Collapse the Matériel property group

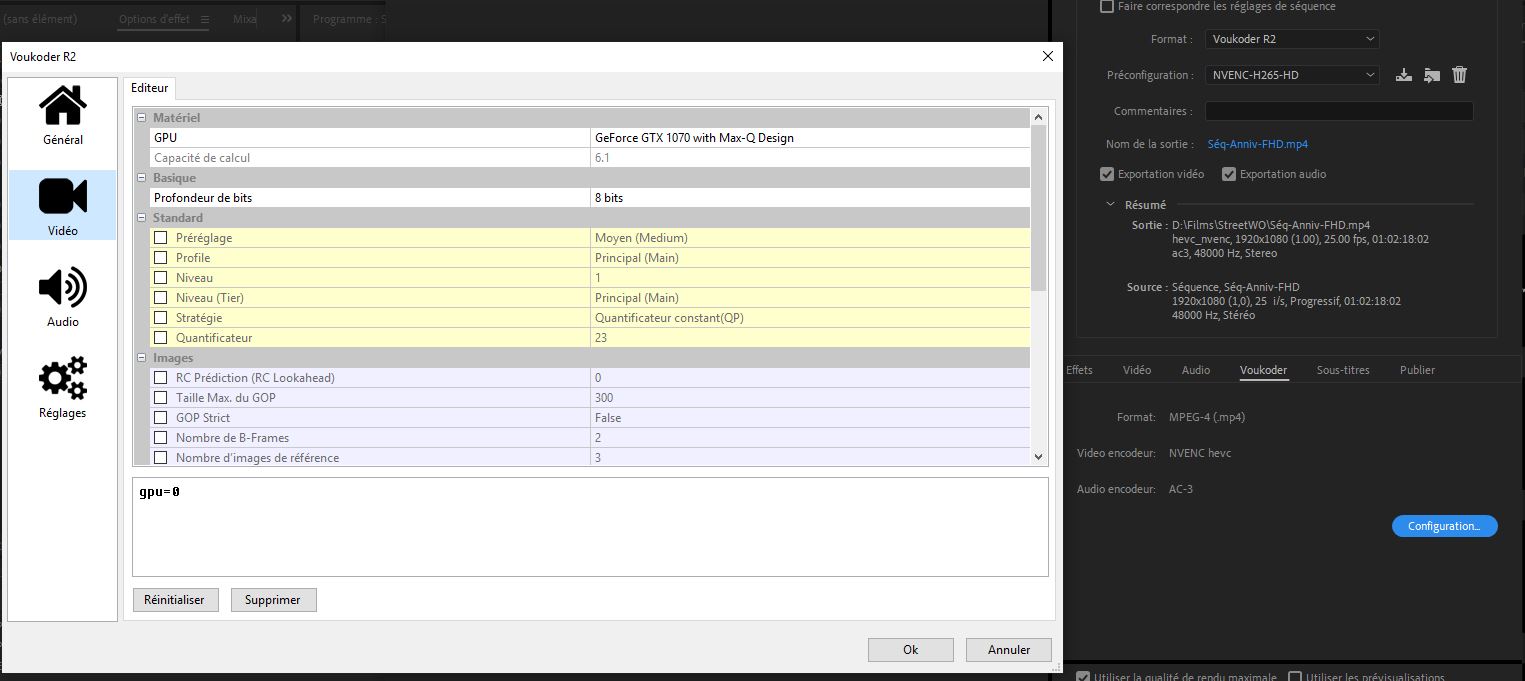coord(142,118)
